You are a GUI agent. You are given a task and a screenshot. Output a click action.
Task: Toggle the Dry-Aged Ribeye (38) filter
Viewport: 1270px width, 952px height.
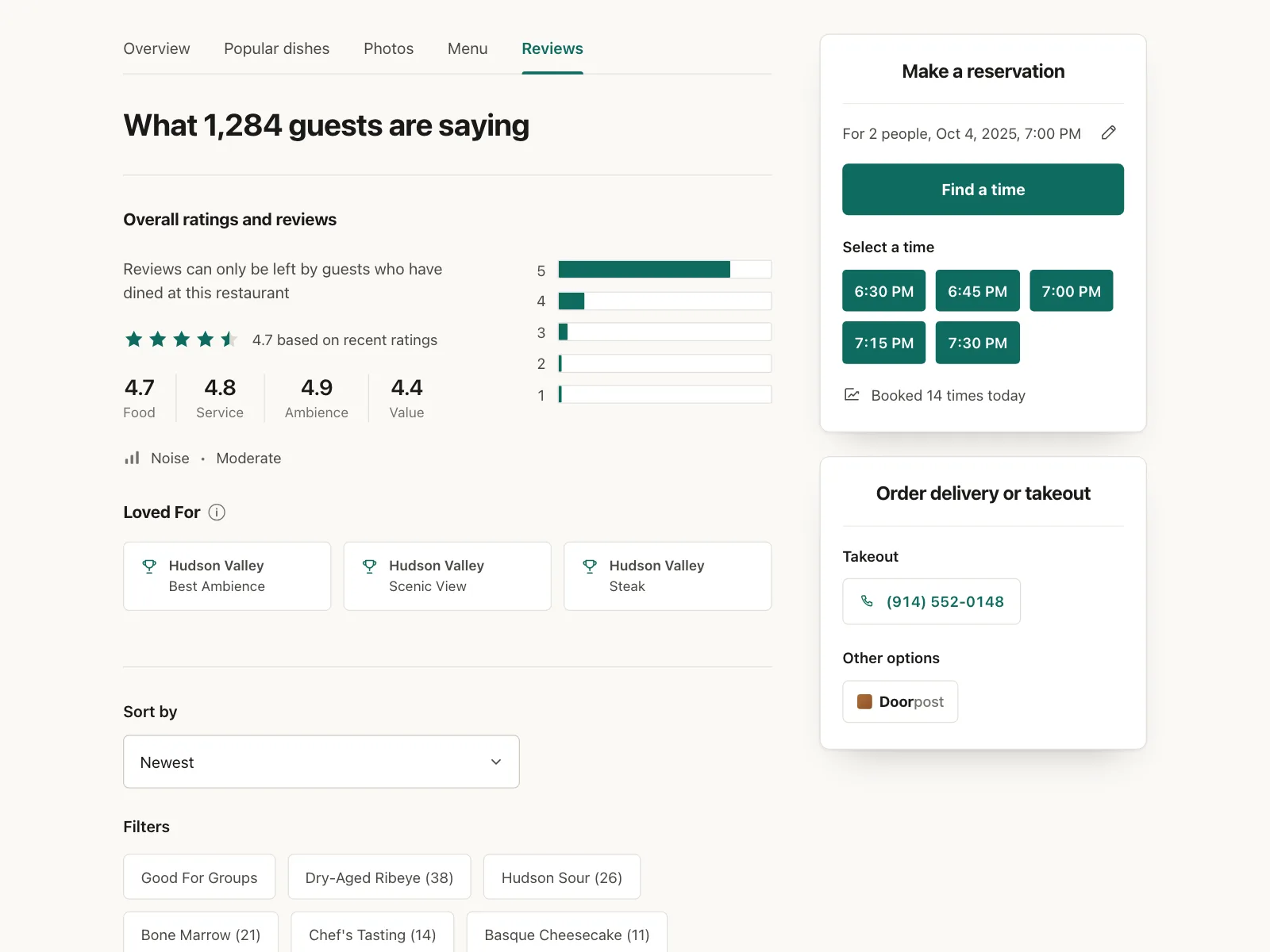tap(379, 877)
